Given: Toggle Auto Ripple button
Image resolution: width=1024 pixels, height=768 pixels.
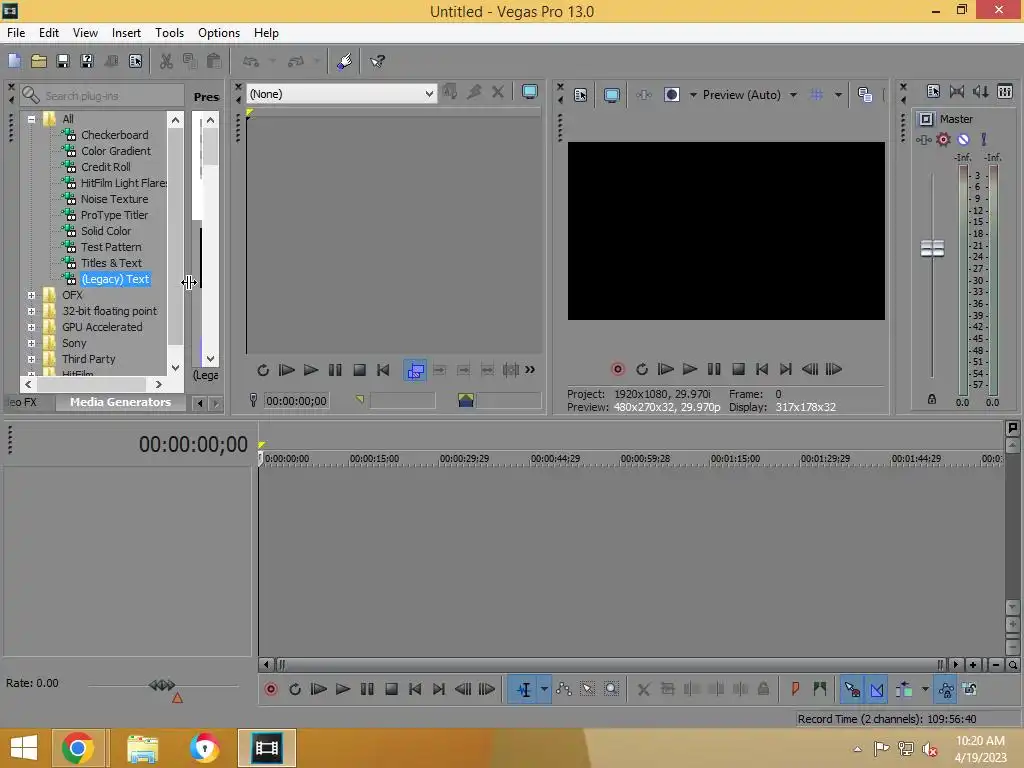Looking at the screenshot, I should click(904, 689).
